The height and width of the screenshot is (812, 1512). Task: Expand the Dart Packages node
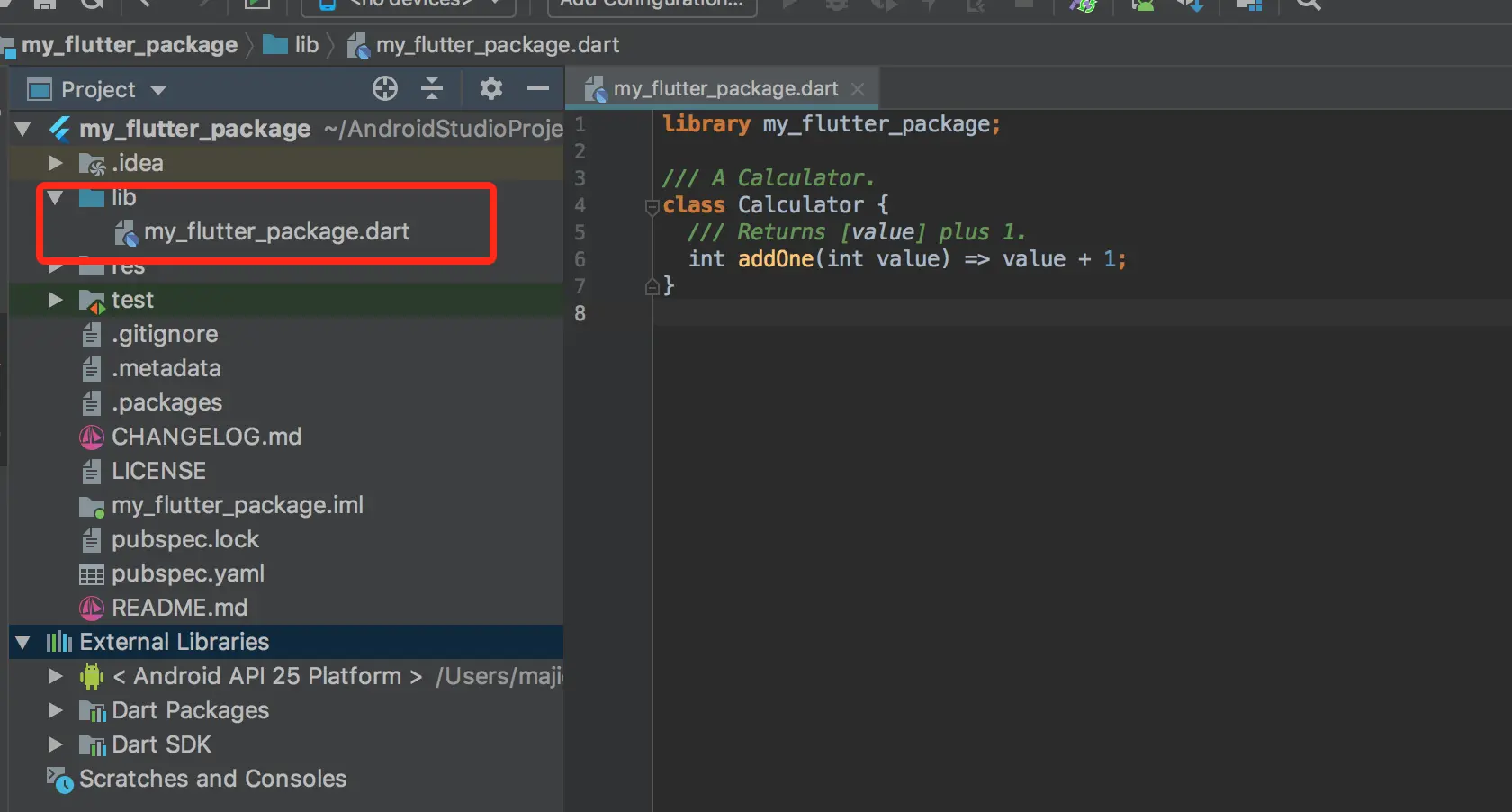click(56, 710)
